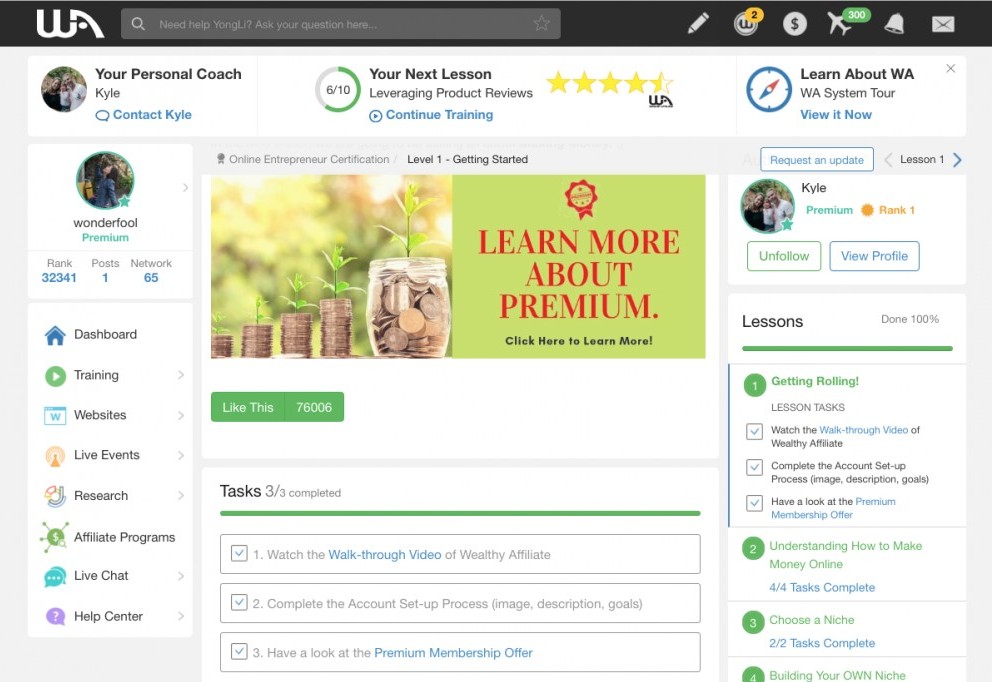The image size is (992, 682).
Task: Click the compass WA System Tour icon
Action: (769, 89)
